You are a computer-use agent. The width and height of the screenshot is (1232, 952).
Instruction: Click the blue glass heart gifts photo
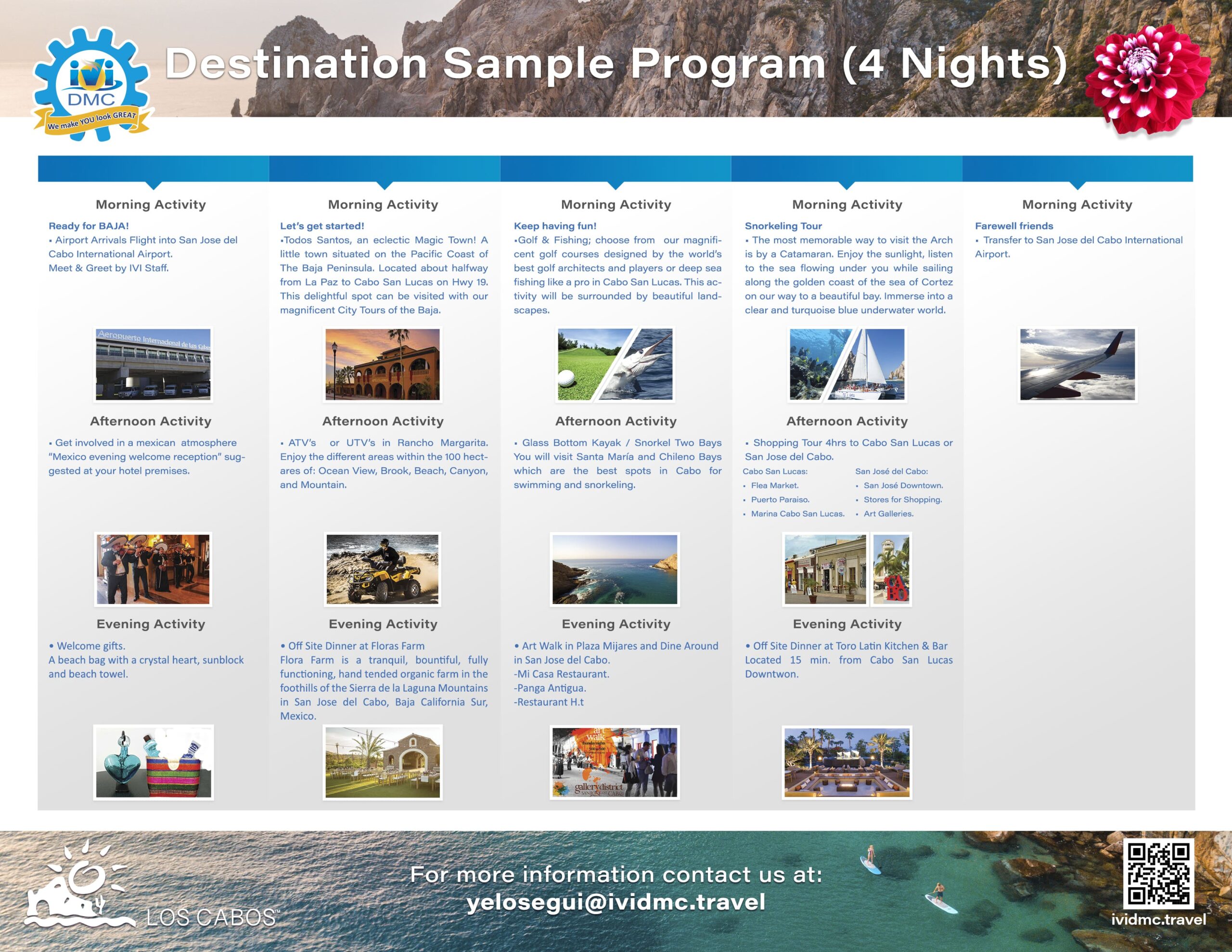(153, 762)
